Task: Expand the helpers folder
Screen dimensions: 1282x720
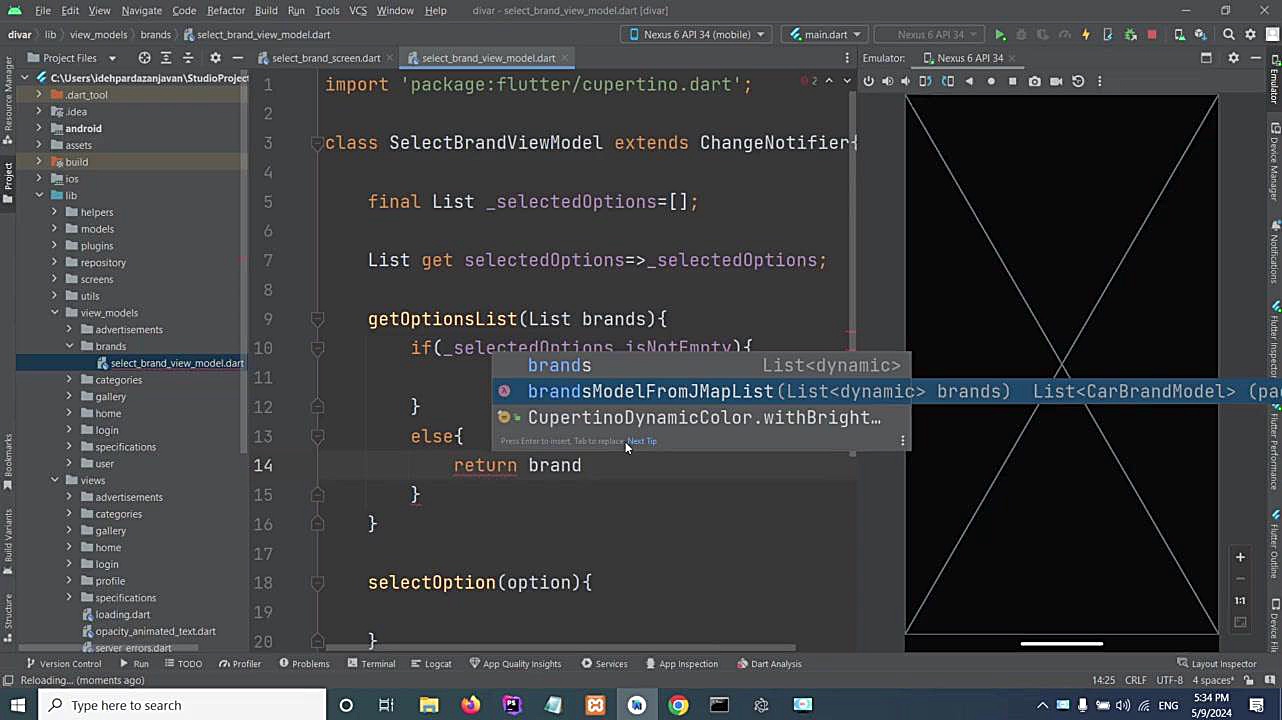Action: [56, 212]
